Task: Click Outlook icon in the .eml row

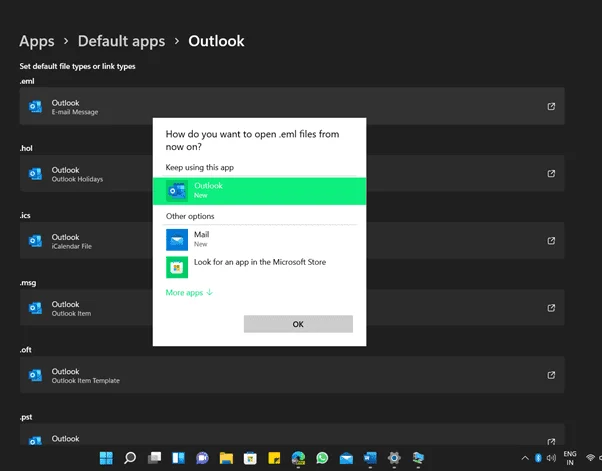Action: pyautogui.click(x=35, y=106)
